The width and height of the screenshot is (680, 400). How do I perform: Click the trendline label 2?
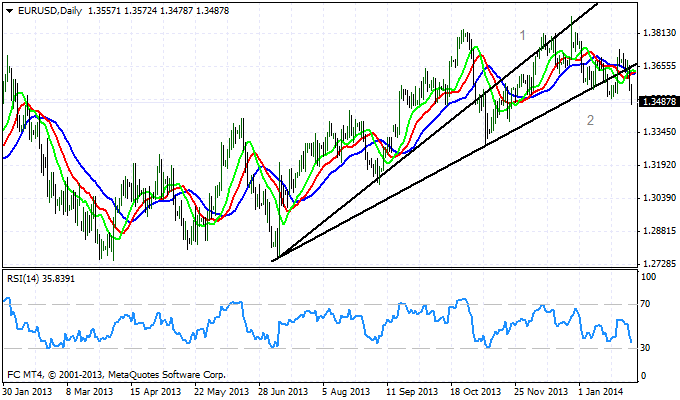(590, 120)
